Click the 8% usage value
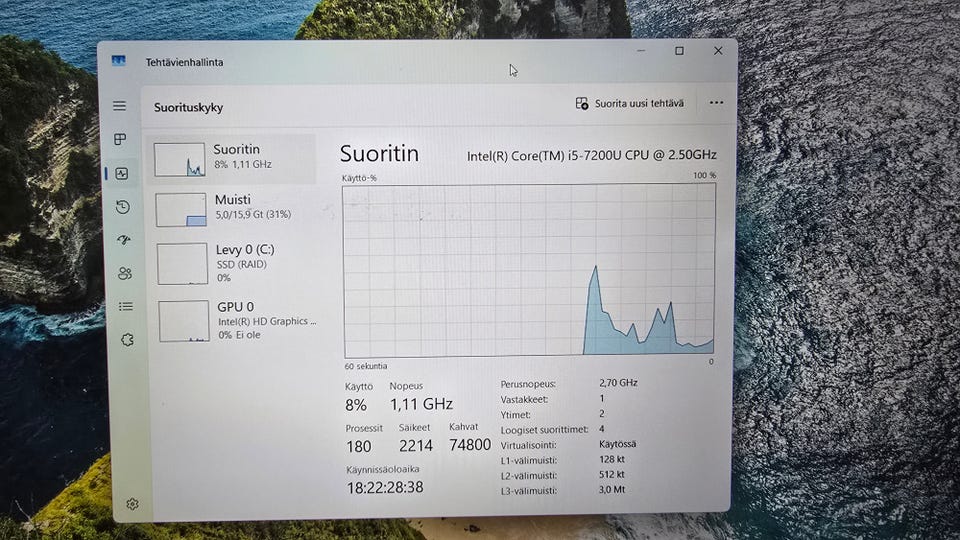Image resolution: width=960 pixels, height=540 pixels. (x=356, y=405)
